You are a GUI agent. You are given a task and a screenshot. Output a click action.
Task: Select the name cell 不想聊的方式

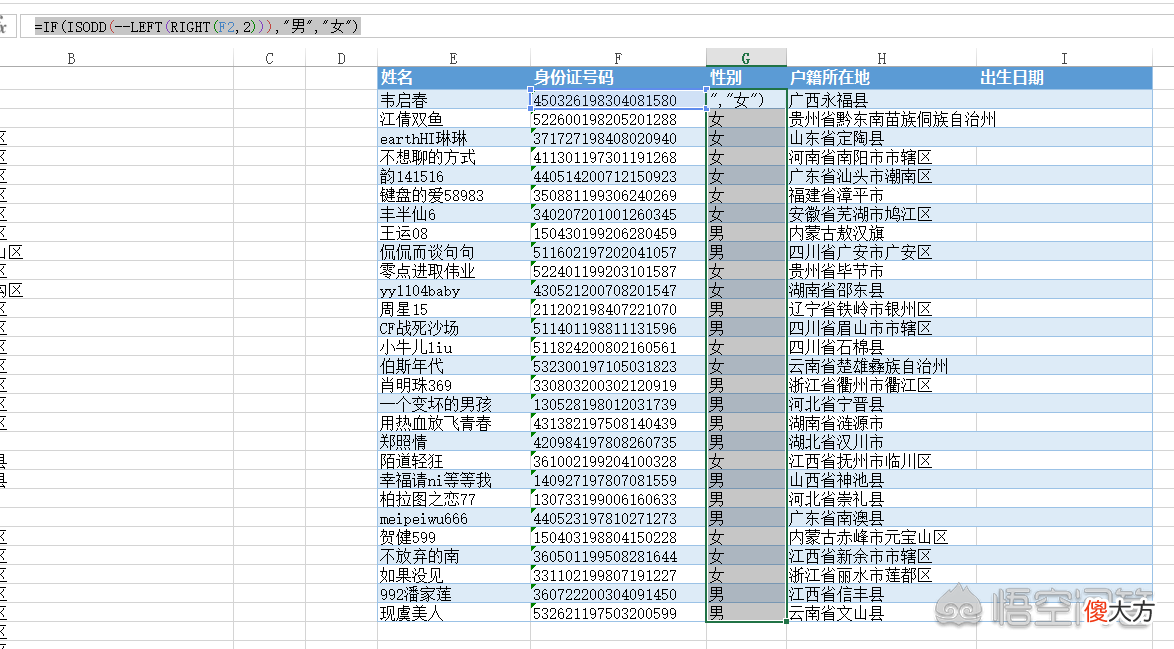point(454,157)
